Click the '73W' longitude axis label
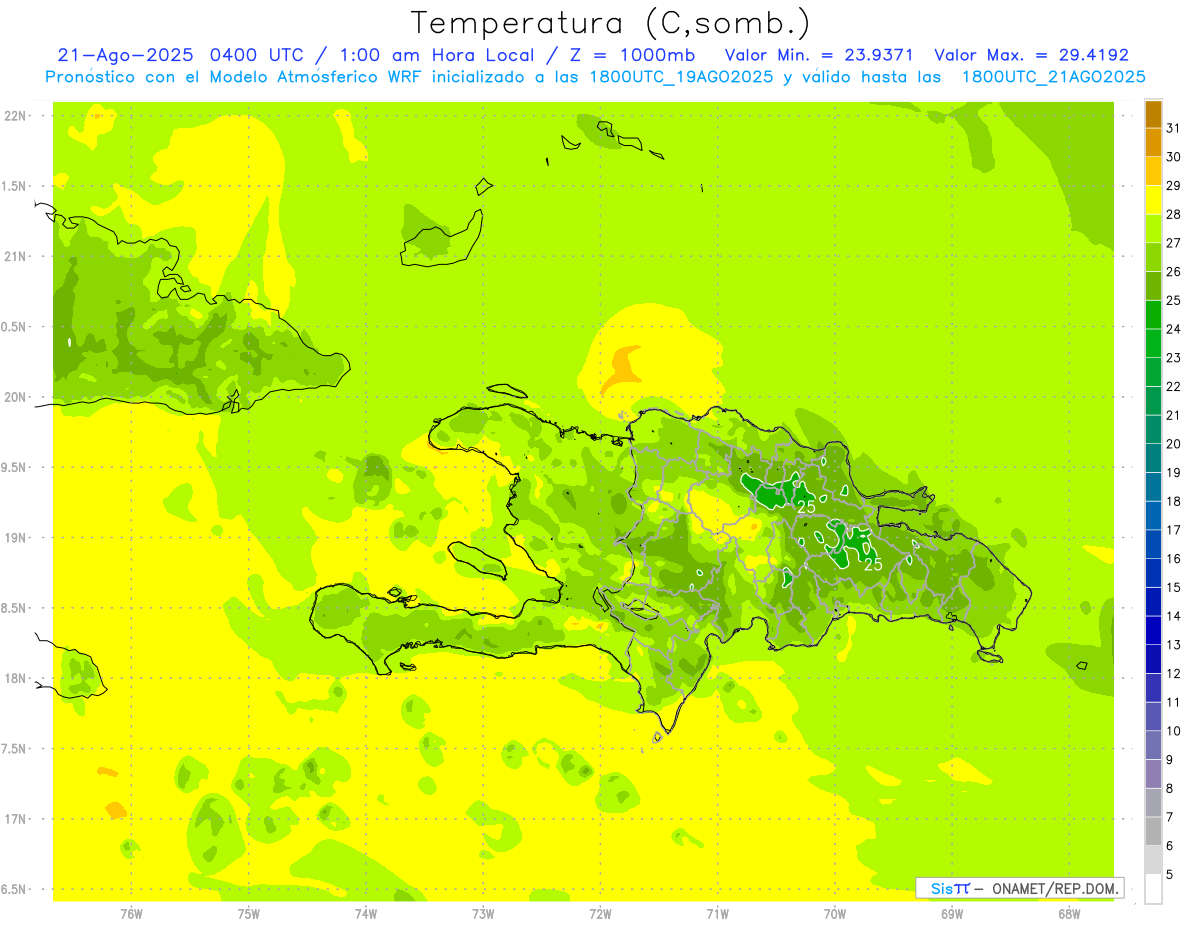 click(x=483, y=914)
